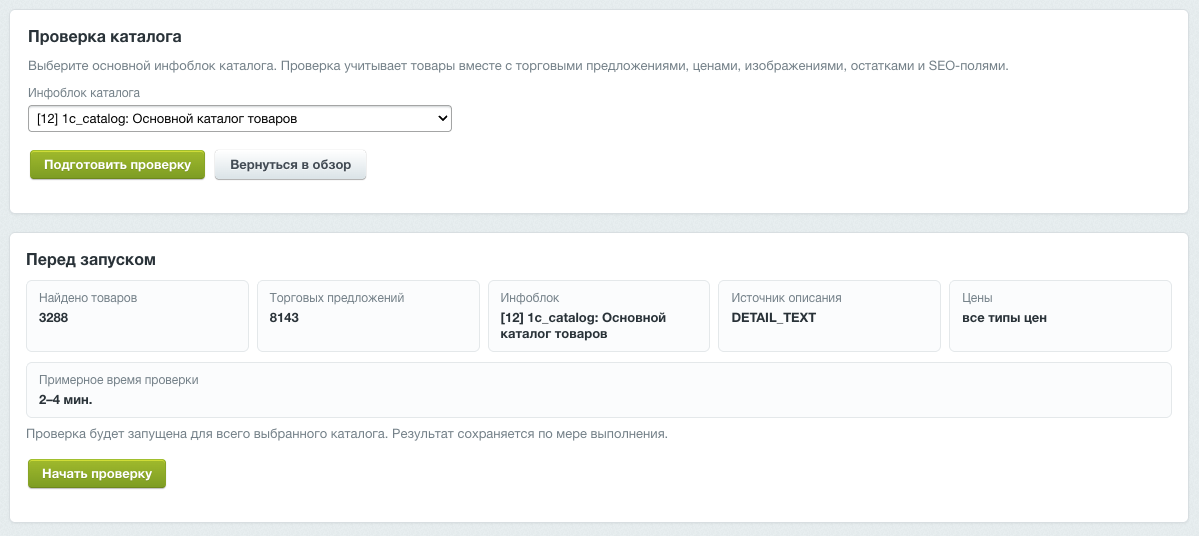Image resolution: width=1199 pixels, height=536 pixels.
Task: Click the Торговых предложений label
Action: [337, 298]
